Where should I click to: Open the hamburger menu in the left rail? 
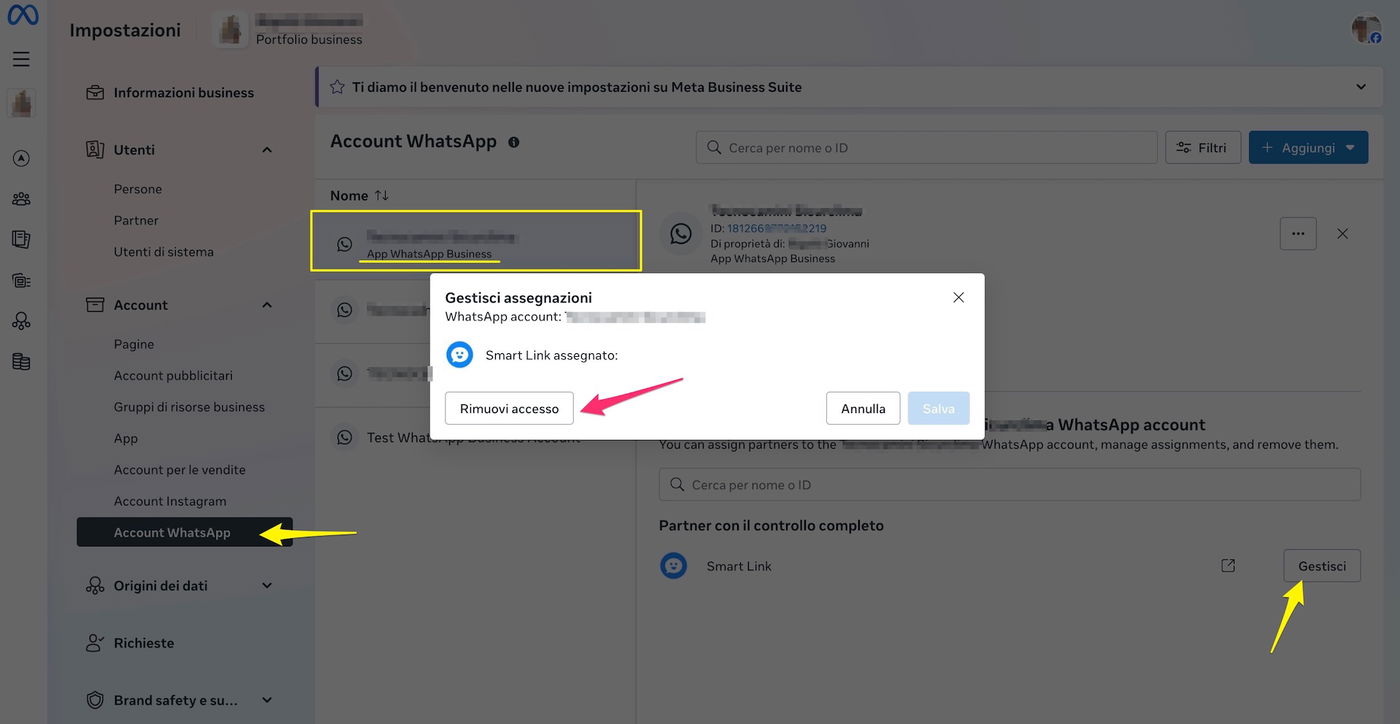point(21,59)
